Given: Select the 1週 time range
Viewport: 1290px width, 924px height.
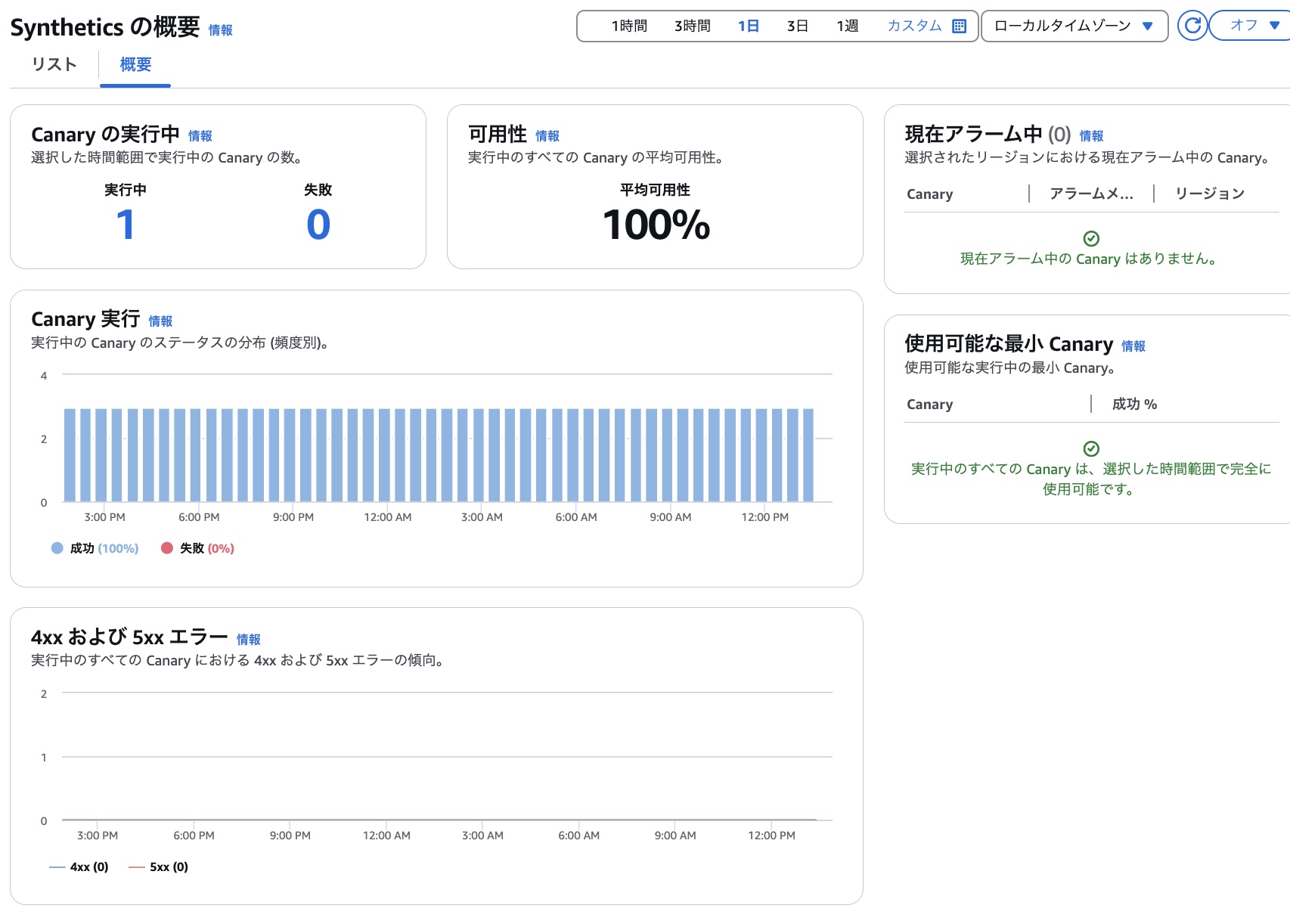Looking at the screenshot, I should click(848, 26).
